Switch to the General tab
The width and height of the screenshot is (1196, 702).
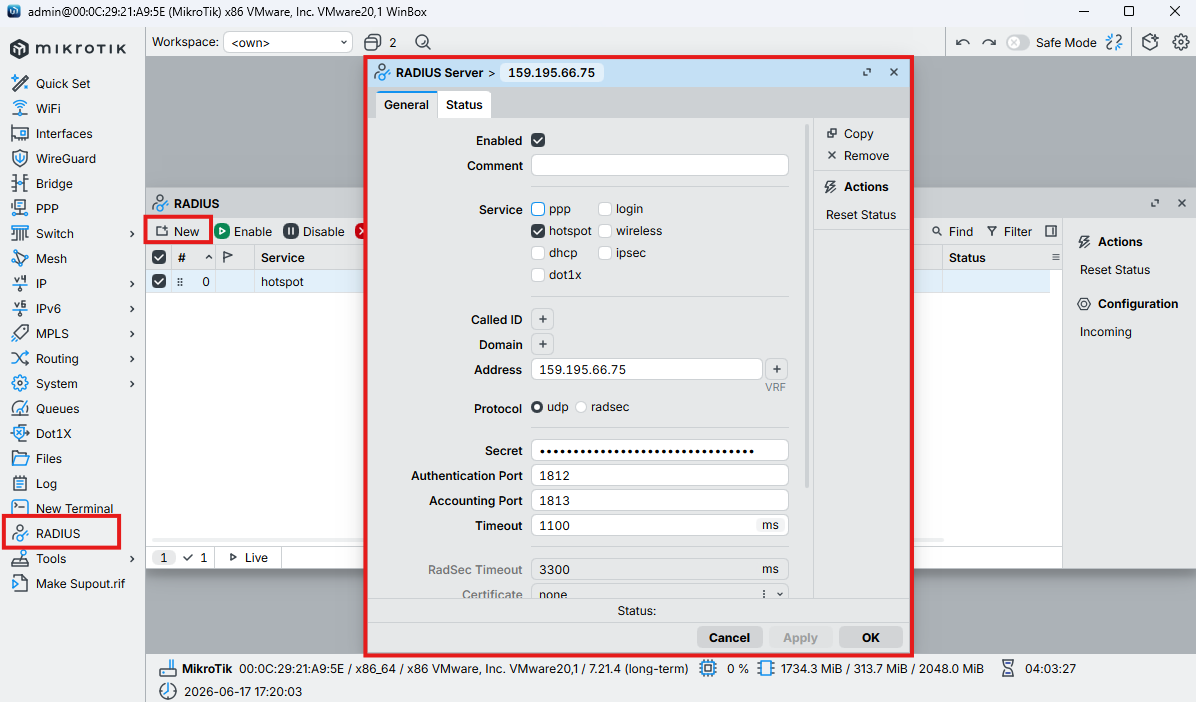tap(406, 105)
